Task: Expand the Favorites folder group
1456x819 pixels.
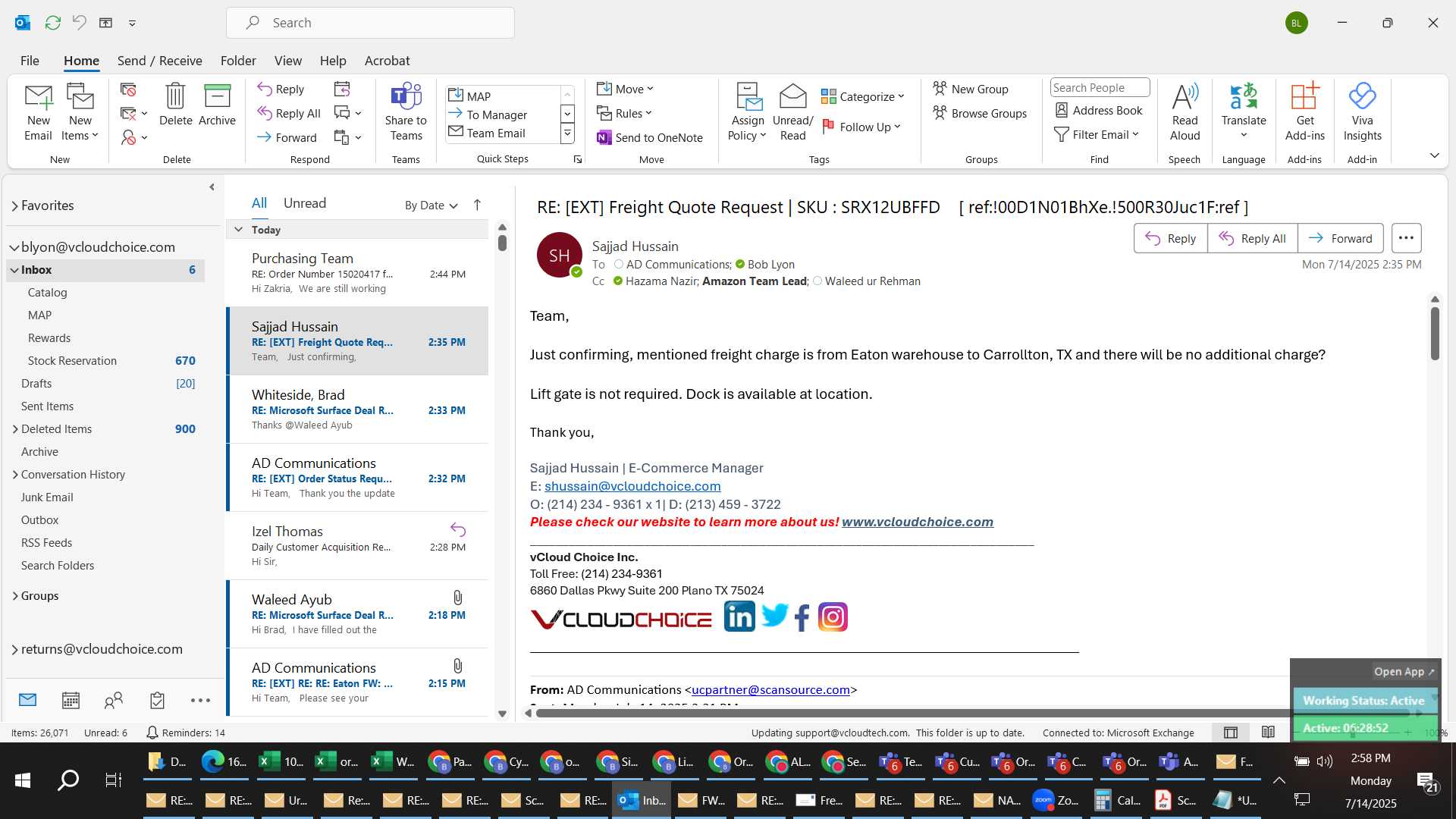Action: [x=15, y=206]
